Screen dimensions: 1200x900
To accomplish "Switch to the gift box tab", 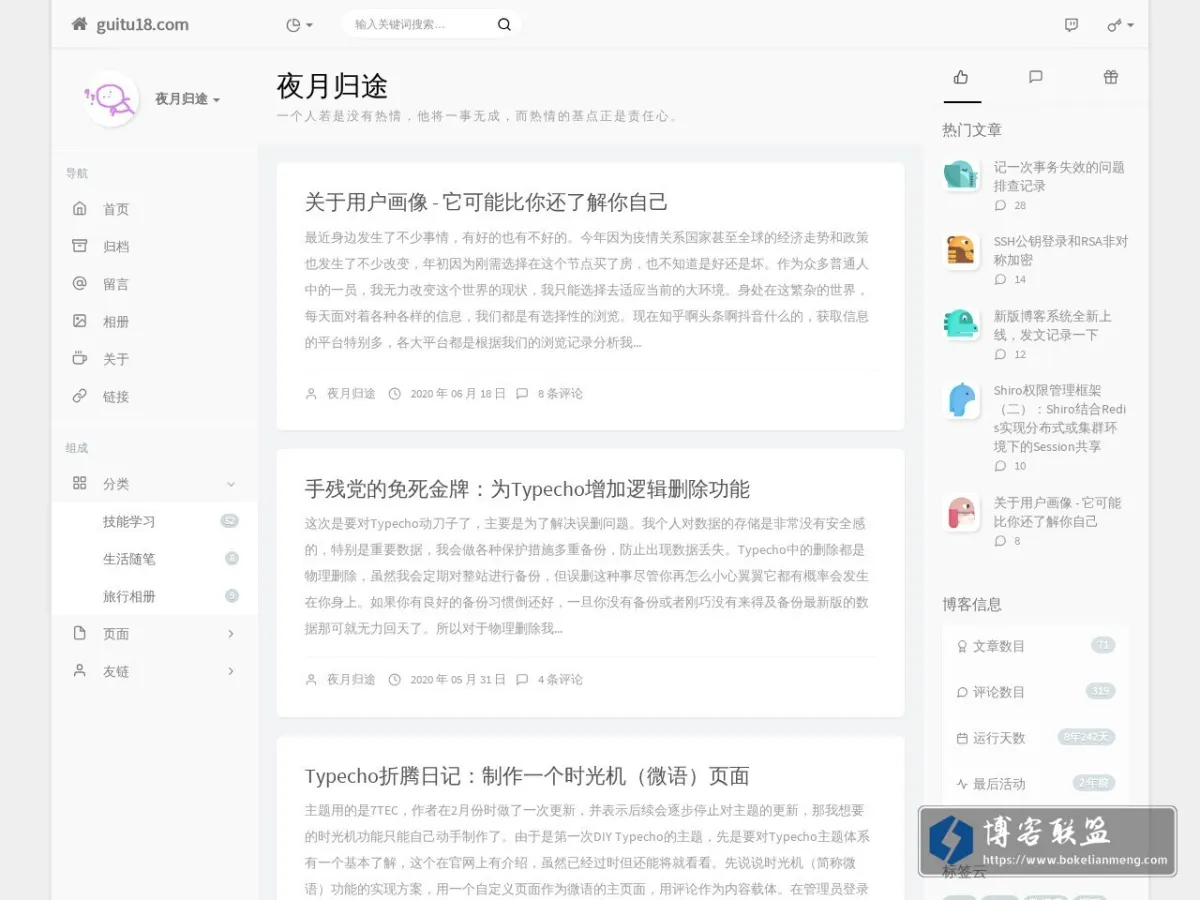I will (x=1111, y=77).
